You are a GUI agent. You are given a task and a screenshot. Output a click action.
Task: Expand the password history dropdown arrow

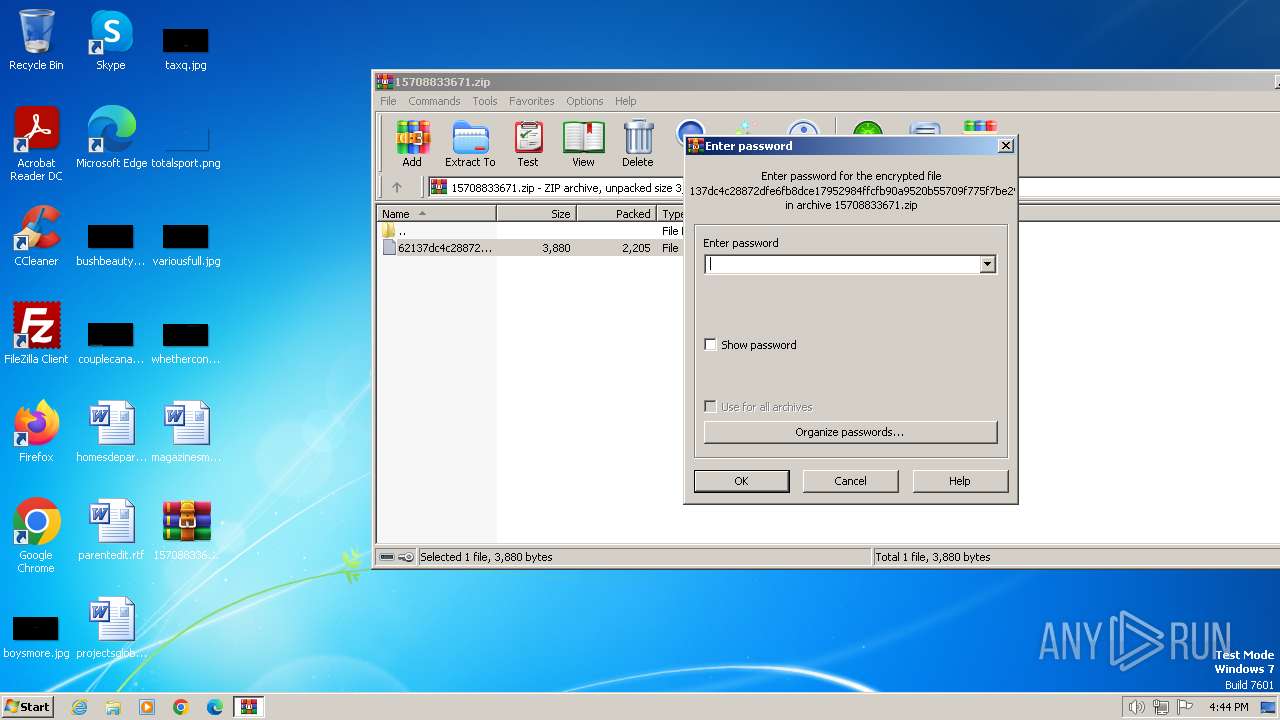[987, 264]
